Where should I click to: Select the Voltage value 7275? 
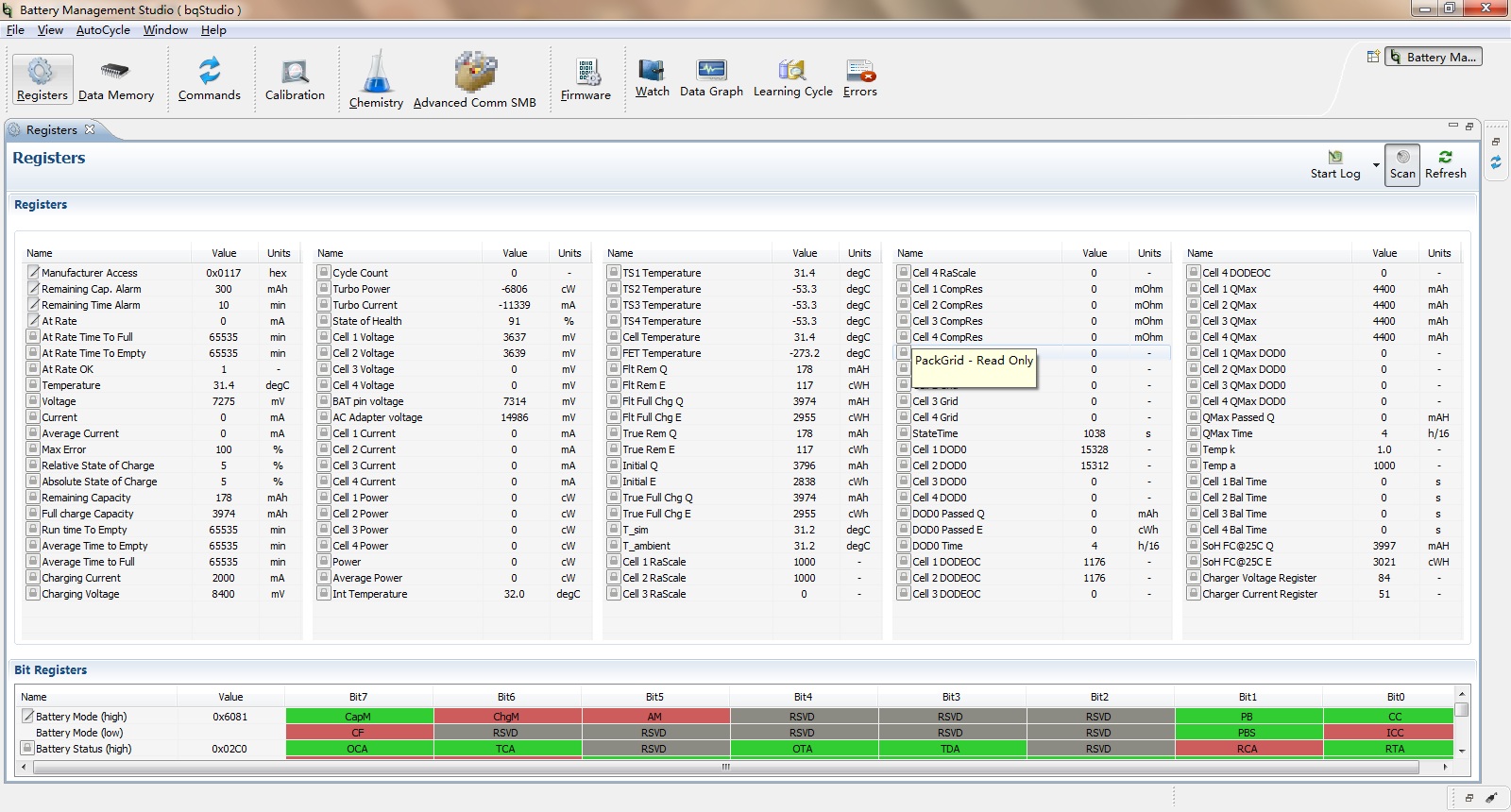(224, 401)
